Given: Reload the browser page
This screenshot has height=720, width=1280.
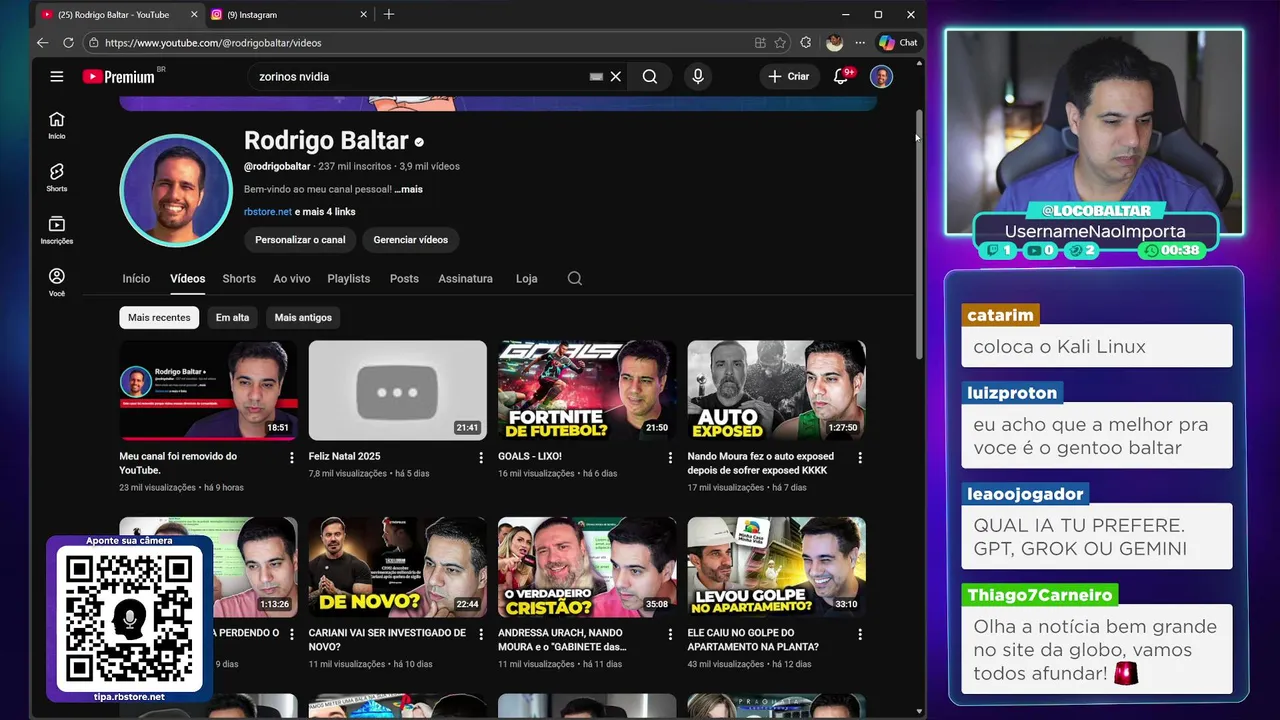Looking at the screenshot, I should coord(68,42).
